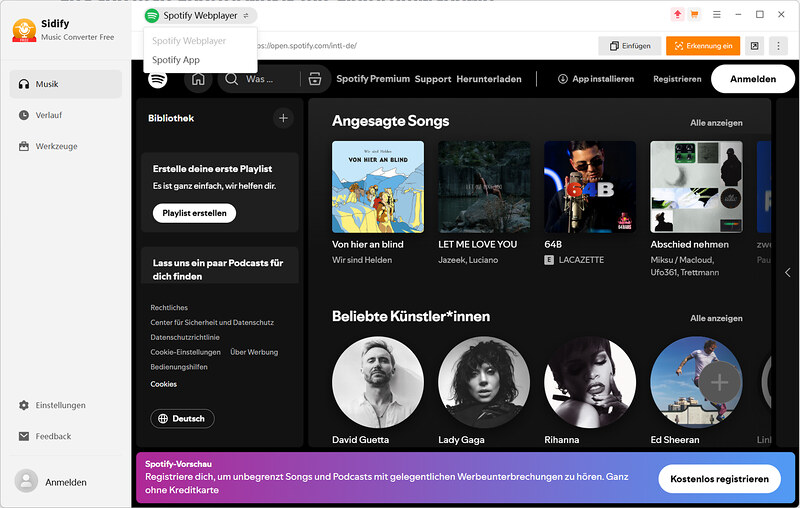Open the Herunterladen link

489,79
